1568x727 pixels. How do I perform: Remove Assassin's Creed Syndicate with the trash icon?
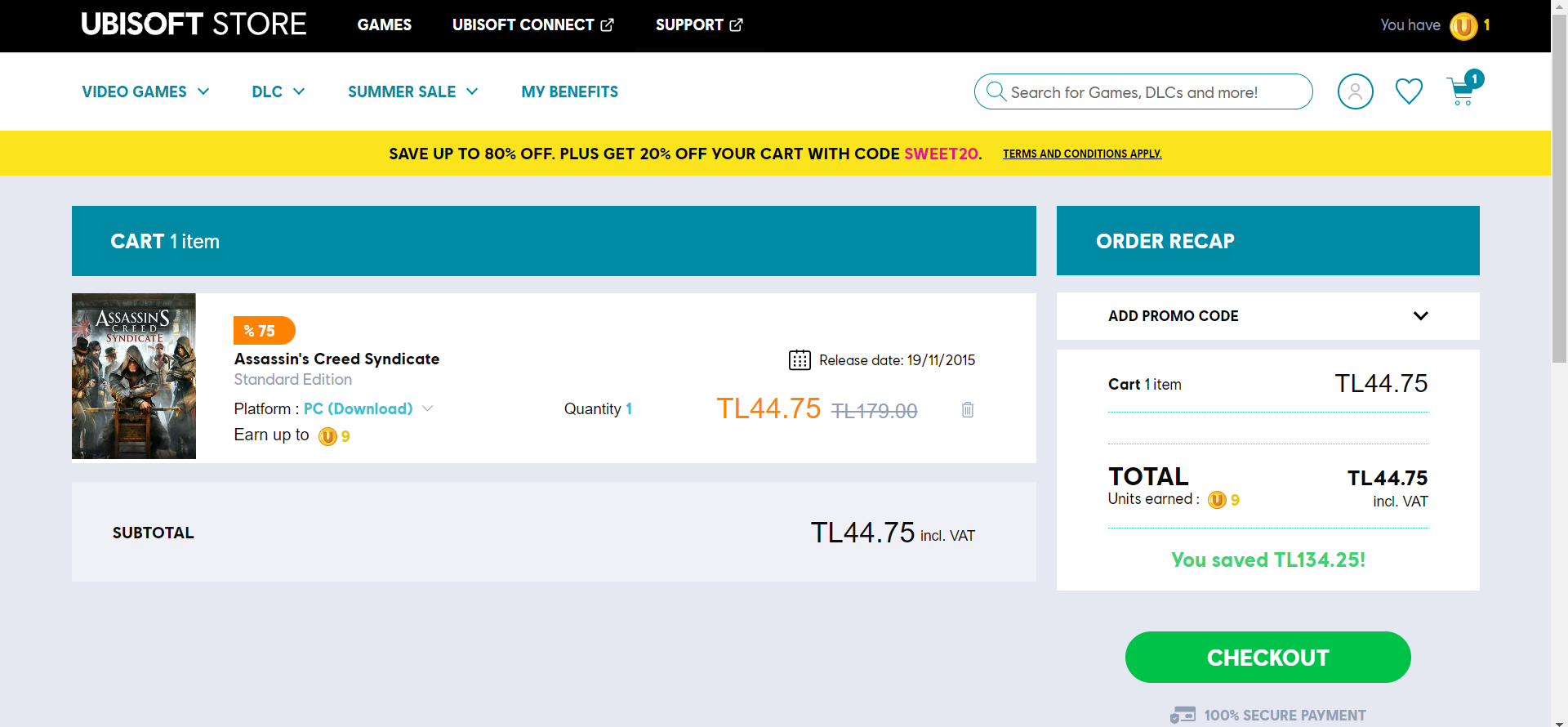point(968,409)
